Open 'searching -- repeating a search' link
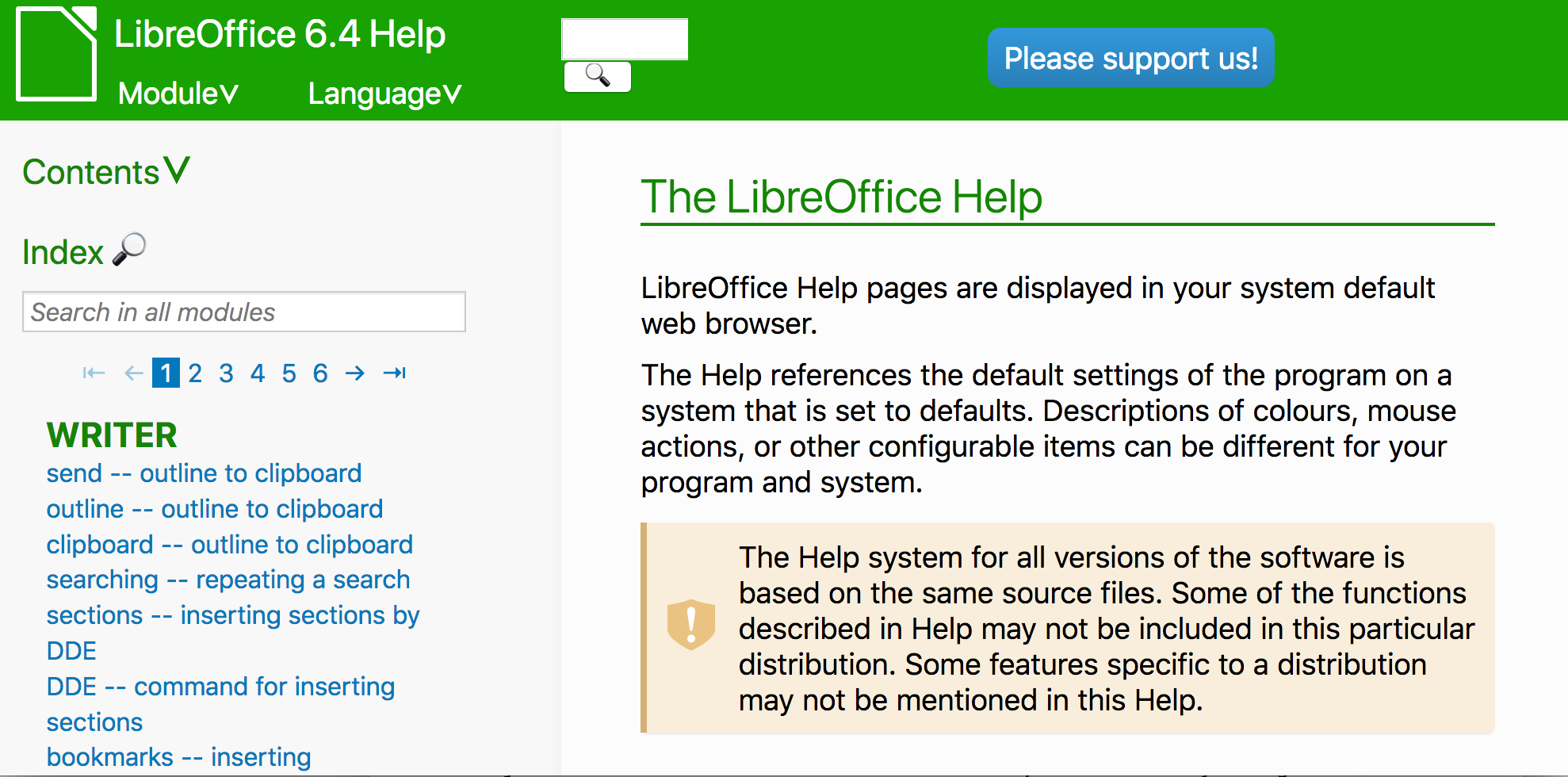Screen dimensions: 1568x777 pyautogui.click(x=228, y=580)
